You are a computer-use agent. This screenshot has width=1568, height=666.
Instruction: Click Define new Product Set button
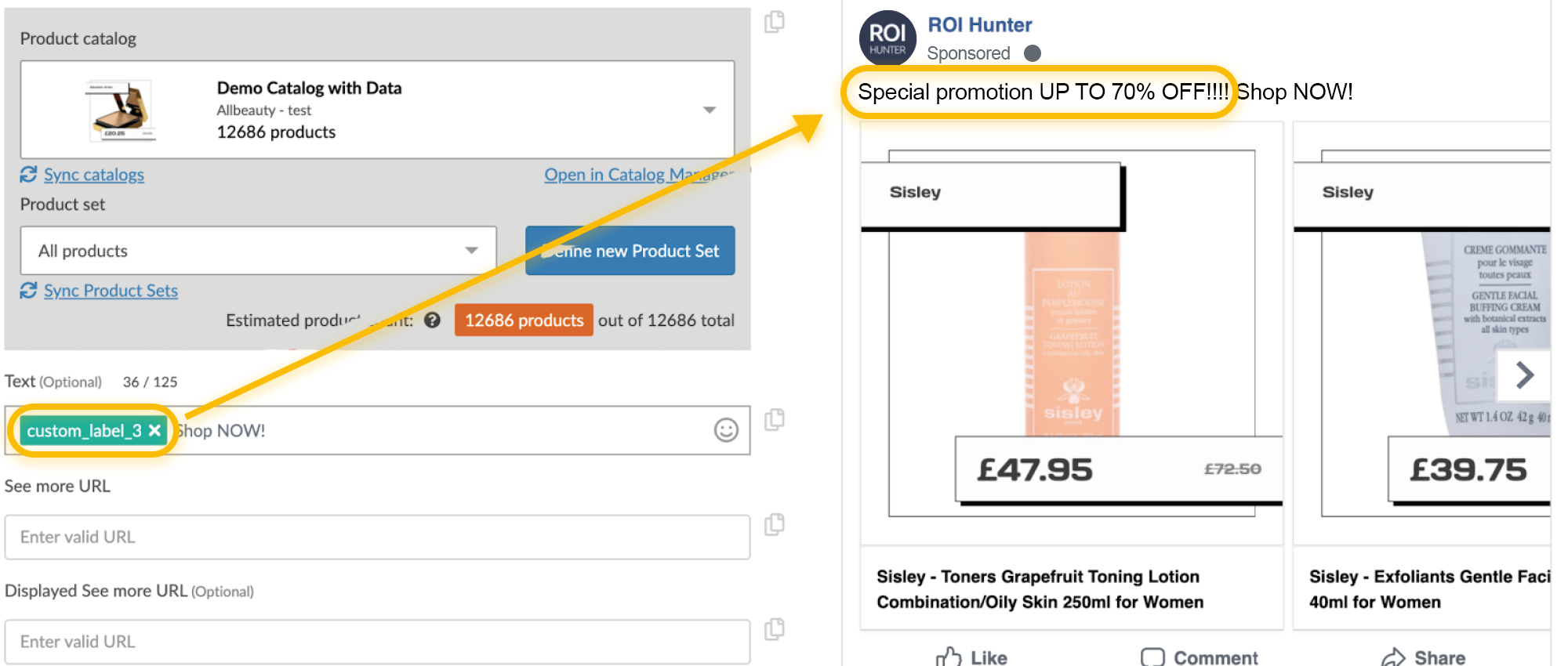[630, 251]
